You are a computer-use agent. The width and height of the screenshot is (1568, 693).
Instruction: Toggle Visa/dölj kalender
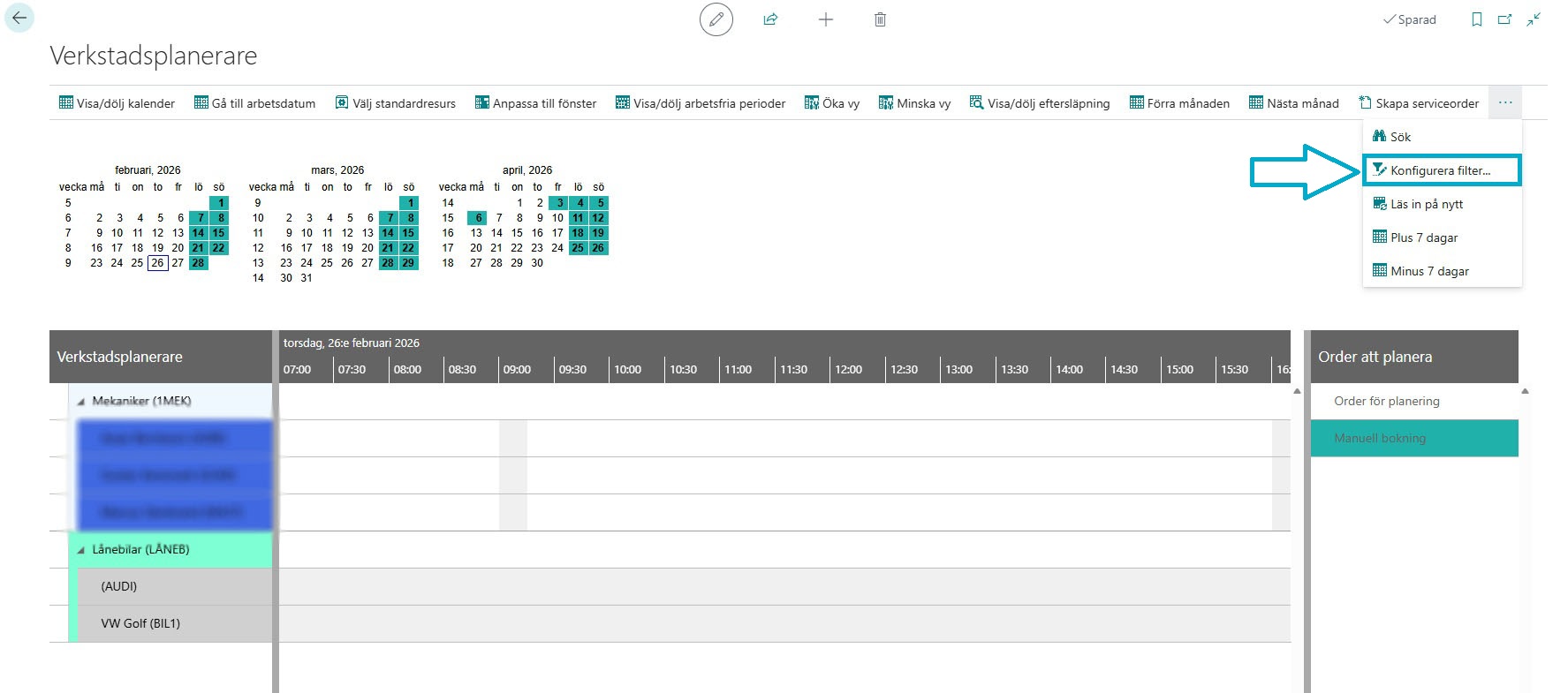coord(117,103)
